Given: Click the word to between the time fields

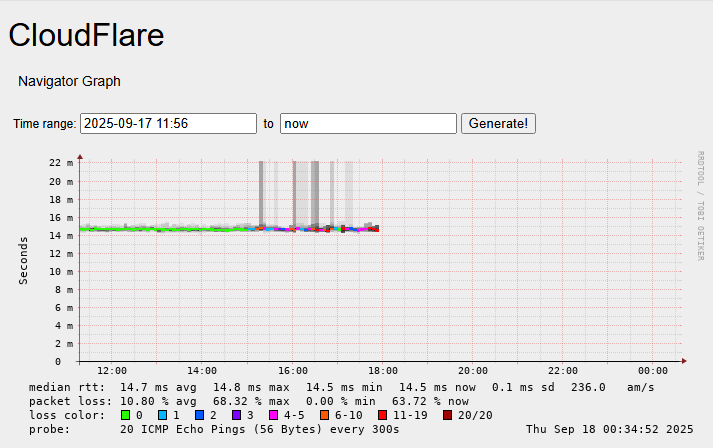Looking at the screenshot, I should (268, 124).
